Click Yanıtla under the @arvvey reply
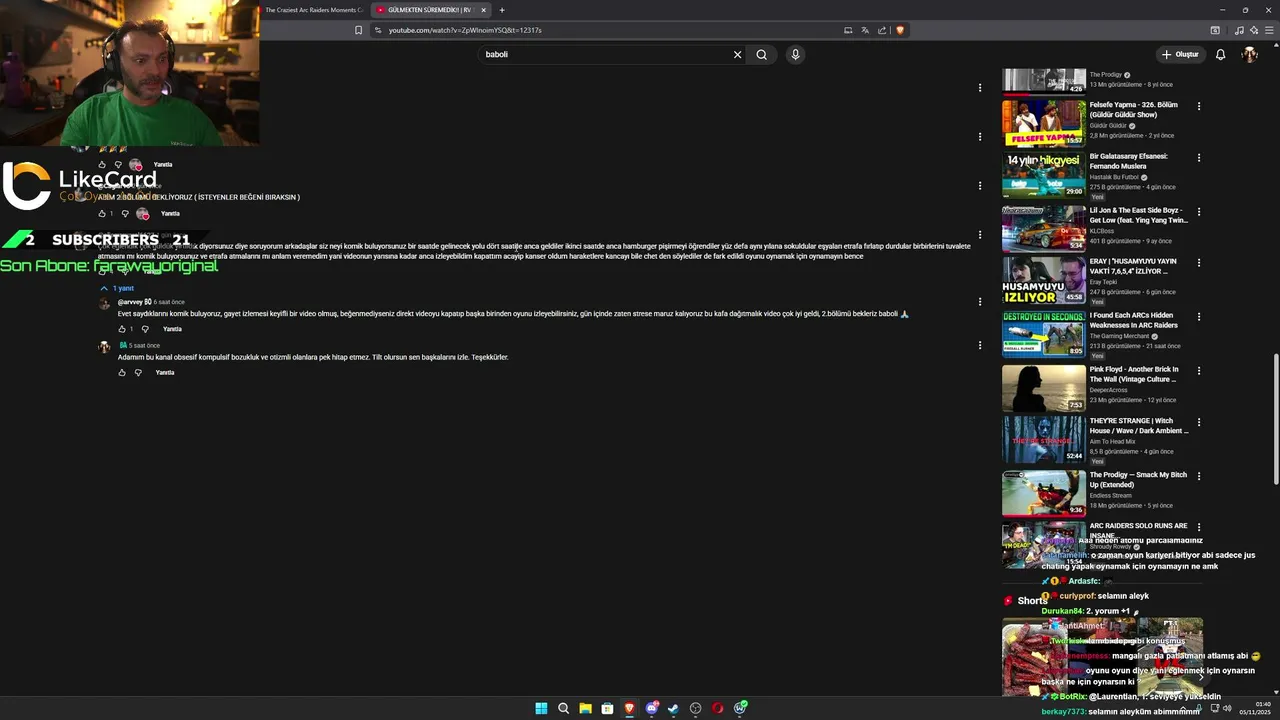Image resolution: width=1280 pixels, height=720 pixels. pos(172,329)
